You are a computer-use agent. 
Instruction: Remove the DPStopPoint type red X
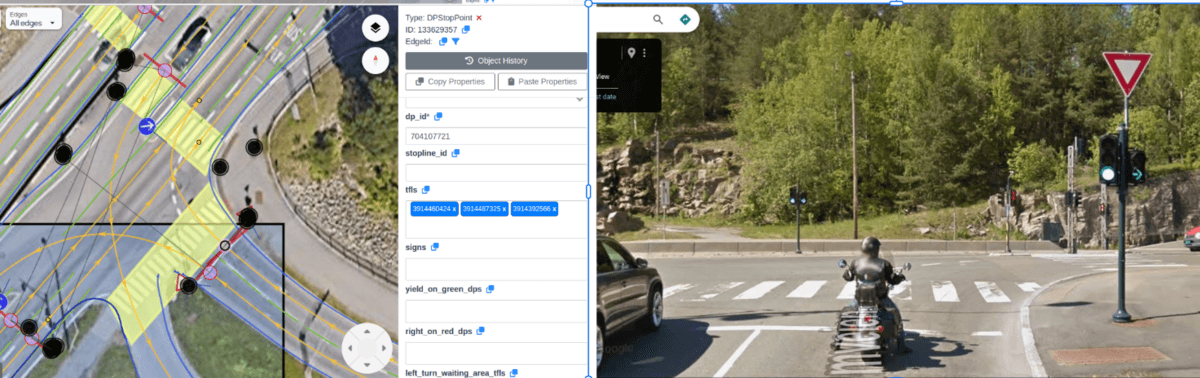pyautogui.click(x=479, y=18)
